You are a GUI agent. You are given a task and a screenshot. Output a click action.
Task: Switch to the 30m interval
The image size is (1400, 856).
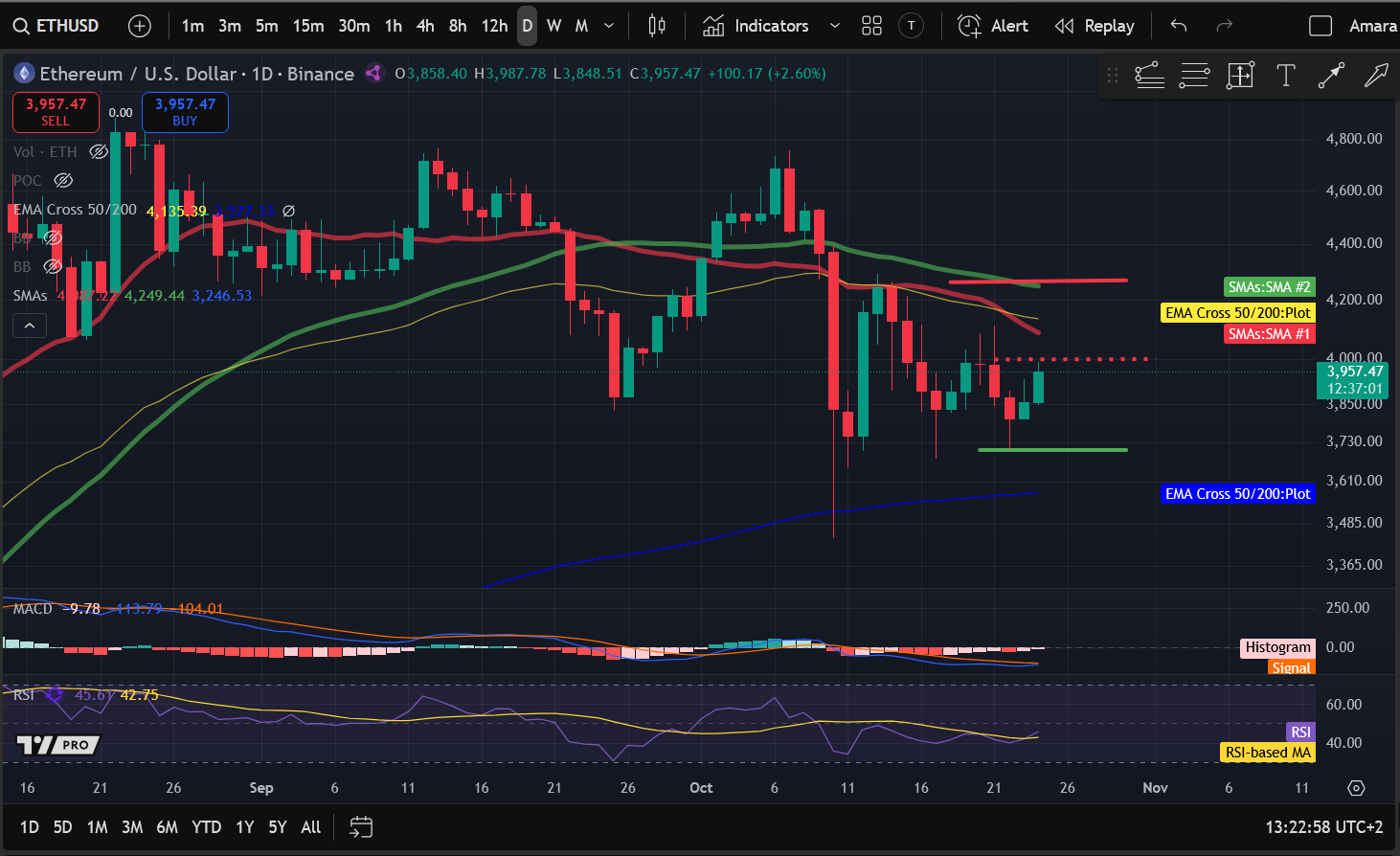354,26
